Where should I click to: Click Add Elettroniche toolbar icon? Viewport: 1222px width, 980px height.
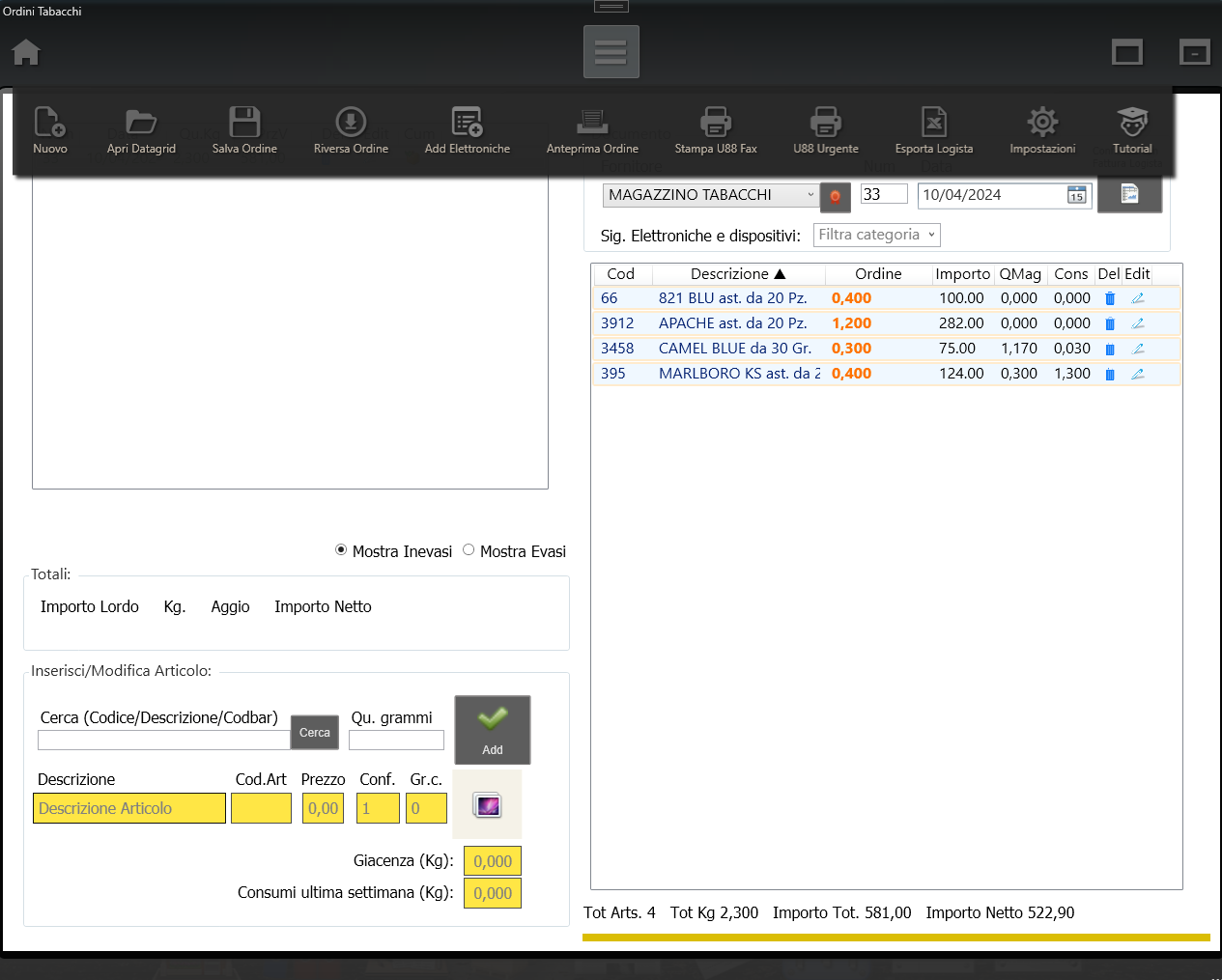(x=468, y=124)
